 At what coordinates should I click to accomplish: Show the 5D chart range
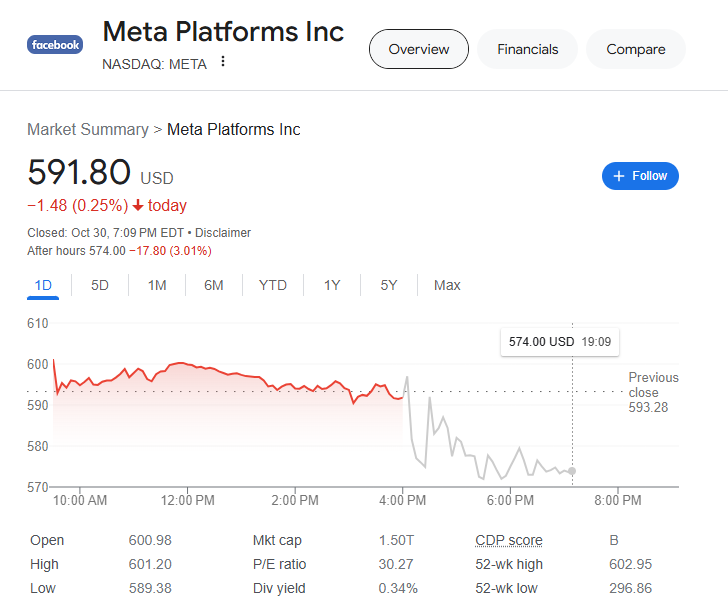tap(100, 285)
